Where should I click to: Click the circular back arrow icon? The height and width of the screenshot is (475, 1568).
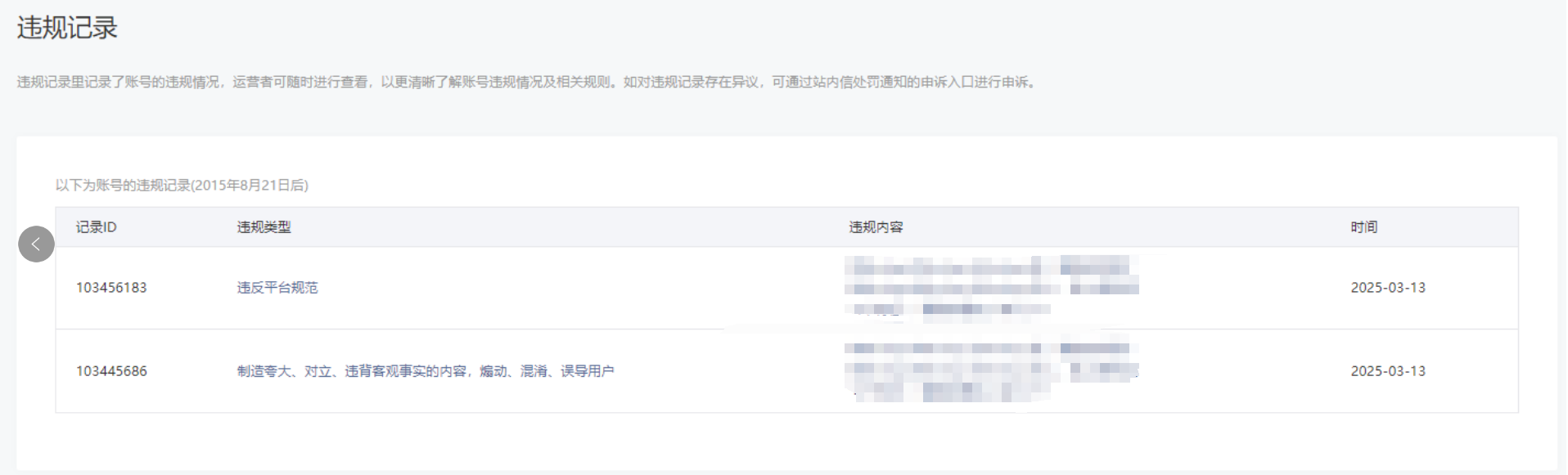(36, 244)
